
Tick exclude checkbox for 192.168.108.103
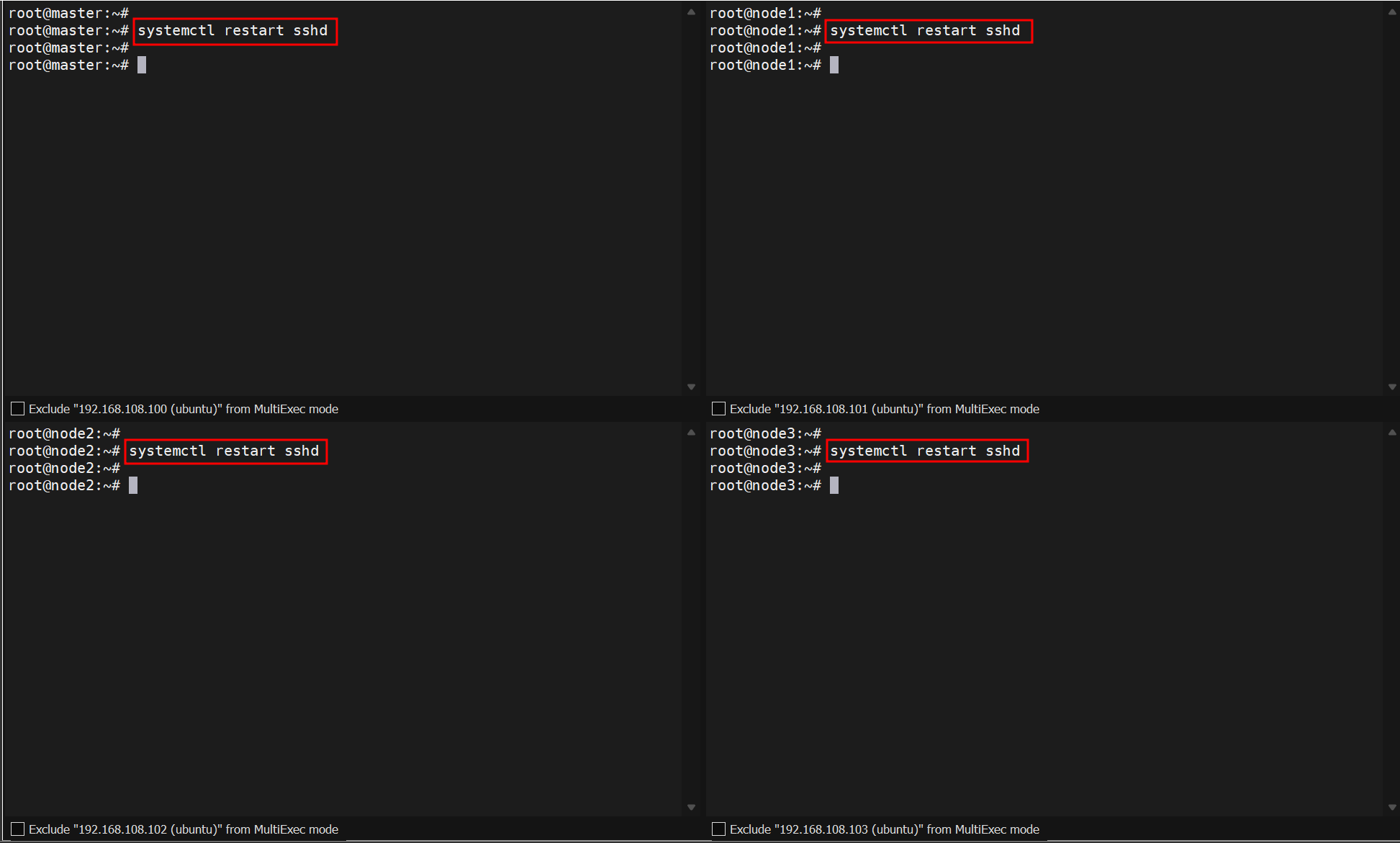(718, 829)
